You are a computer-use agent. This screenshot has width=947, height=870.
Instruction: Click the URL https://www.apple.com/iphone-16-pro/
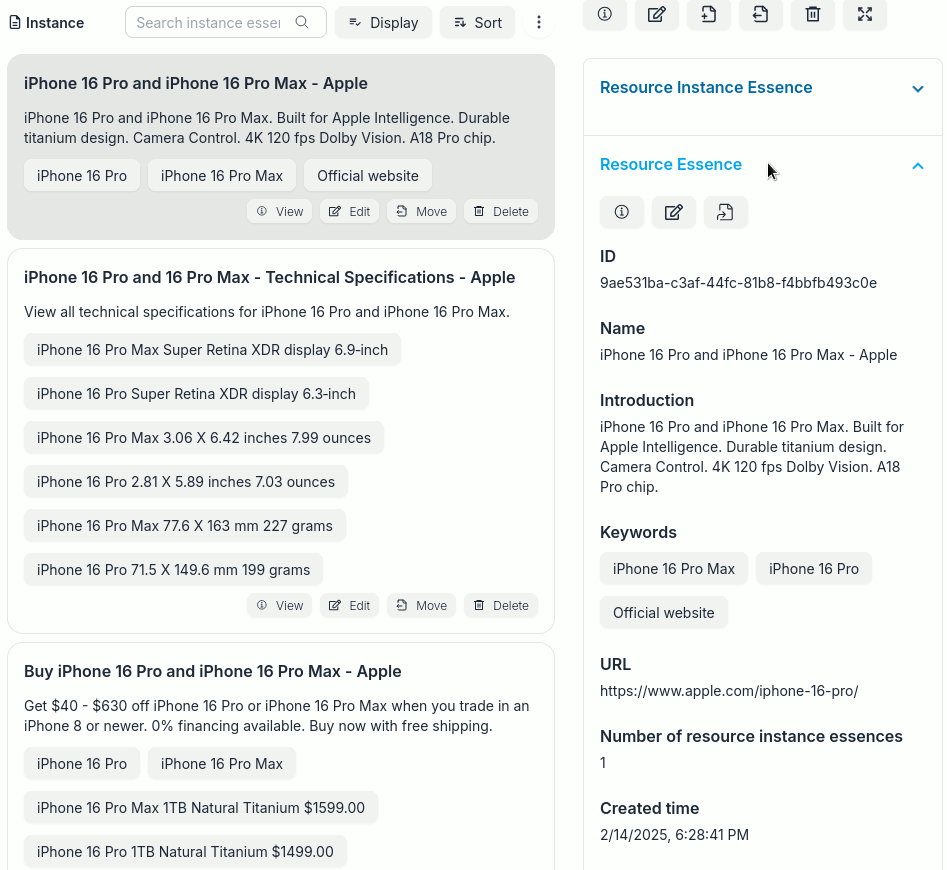729,691
